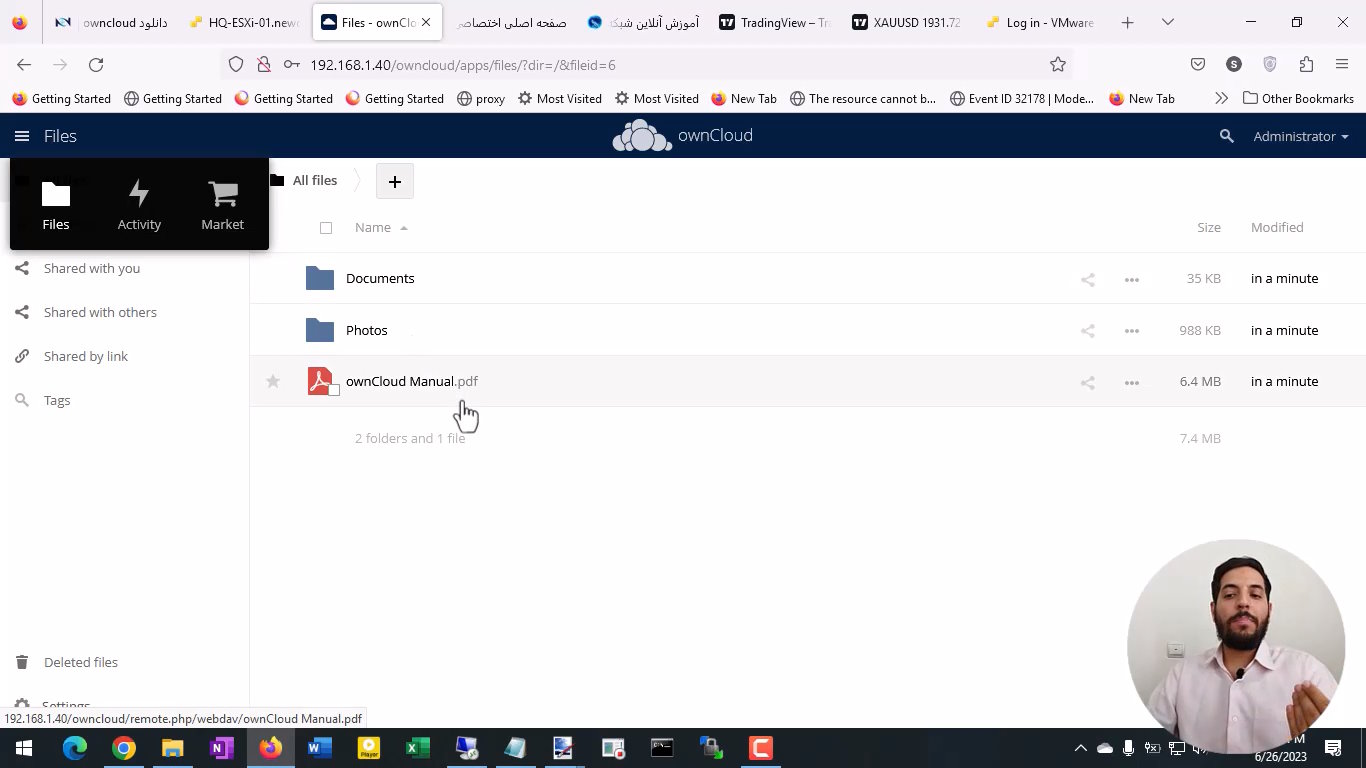Open the Market app in launcher
Image resolution: width=1366 pixels, height=768 pixels.
point(222,205)
